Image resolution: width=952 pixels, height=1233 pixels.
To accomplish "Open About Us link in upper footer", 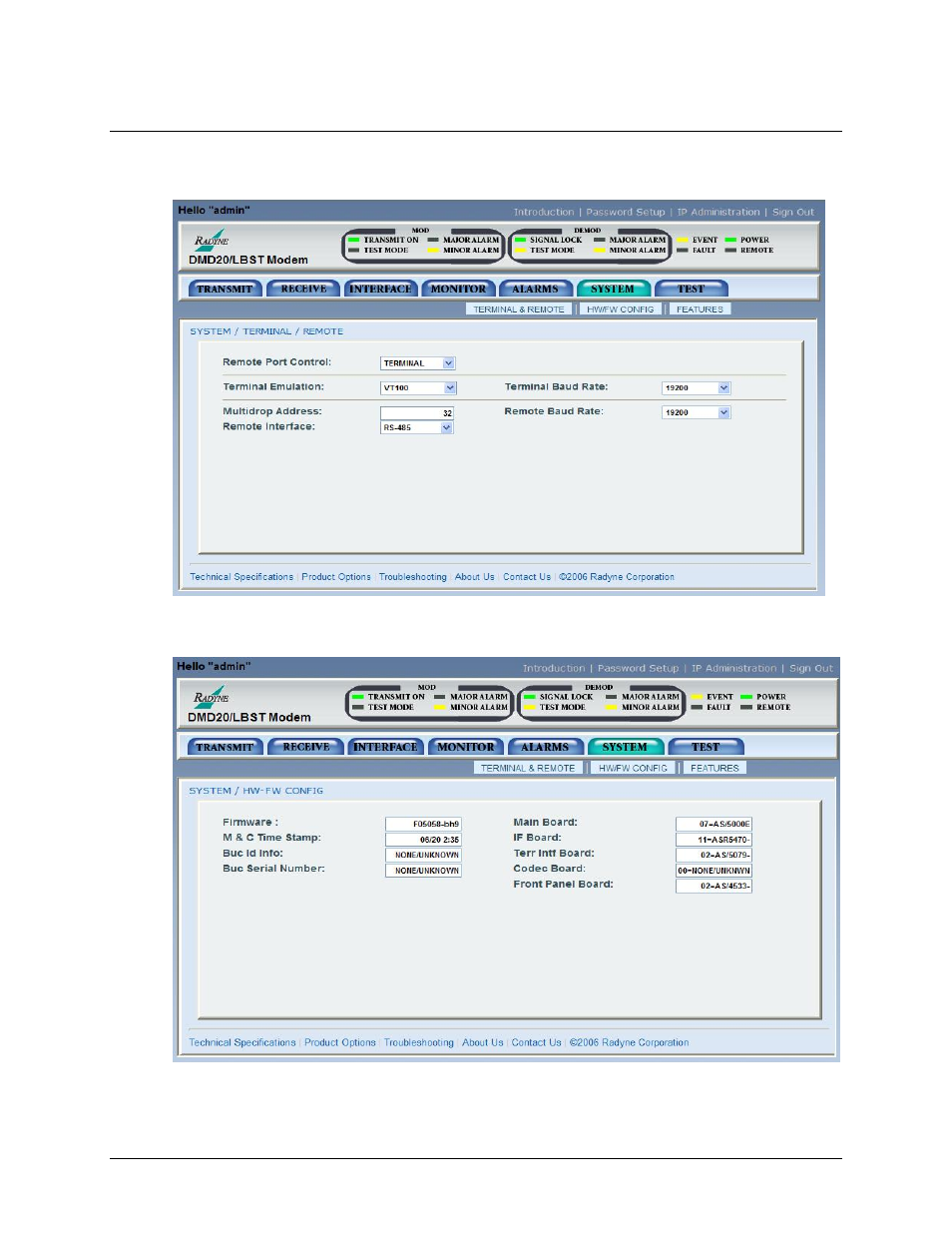I will [475, 577].
